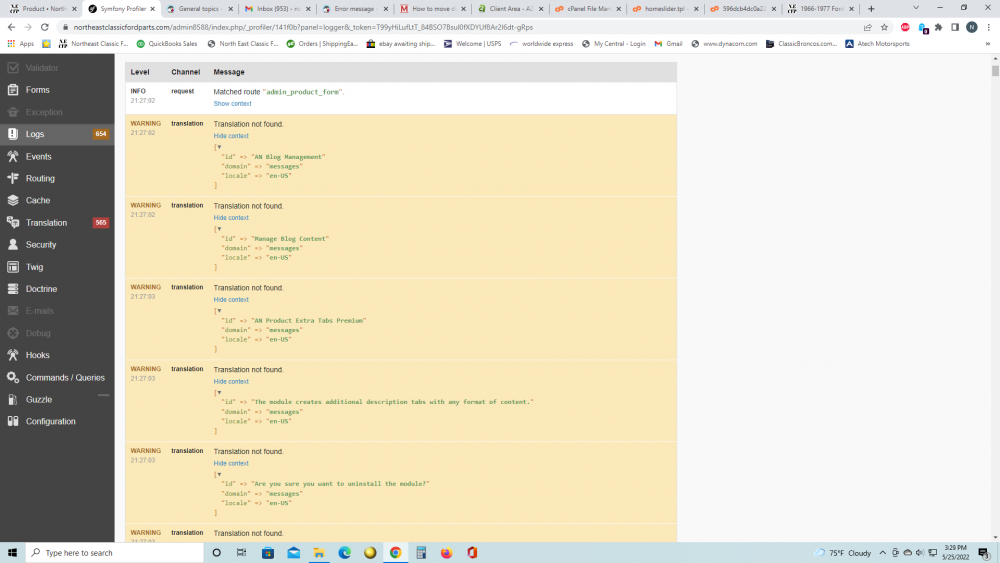Bookmark this page with the star icon
This screenshot has width=1000, height=563.
(x=885, y=27)
